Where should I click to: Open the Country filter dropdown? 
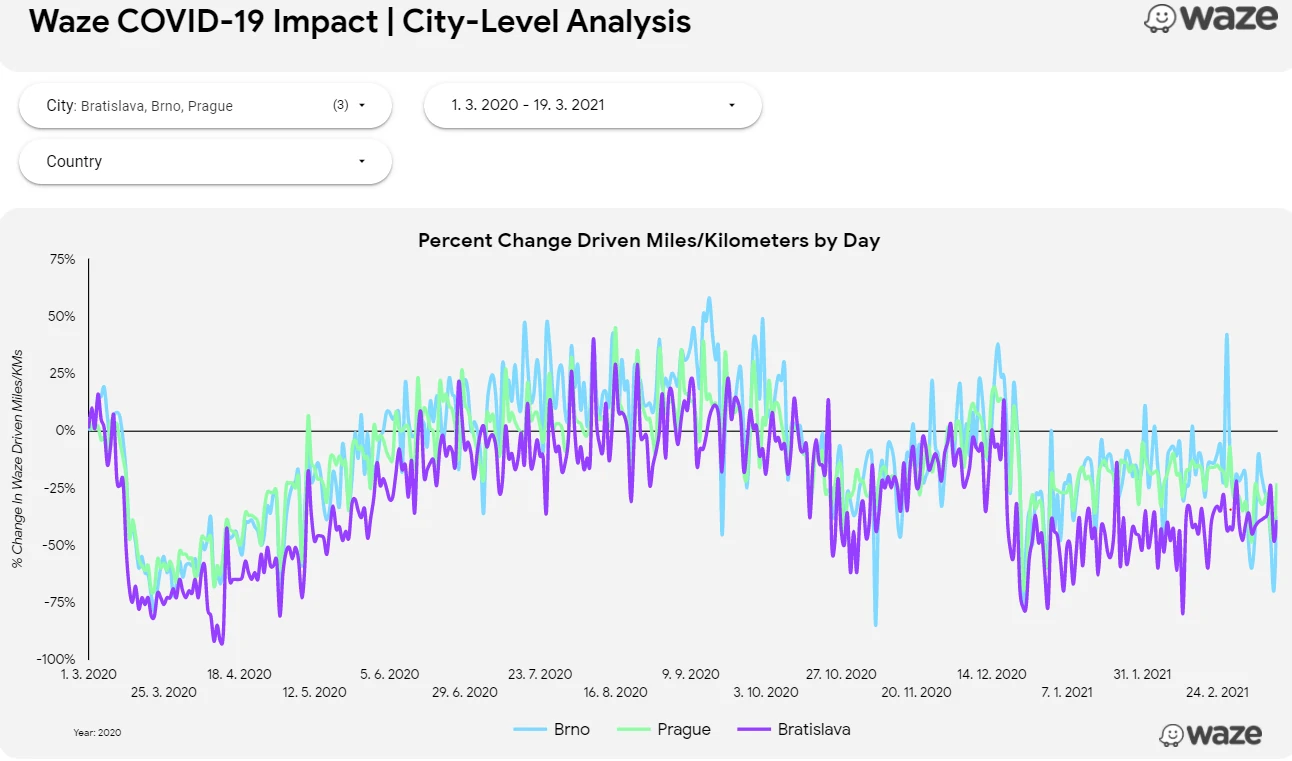pos(205,162)
